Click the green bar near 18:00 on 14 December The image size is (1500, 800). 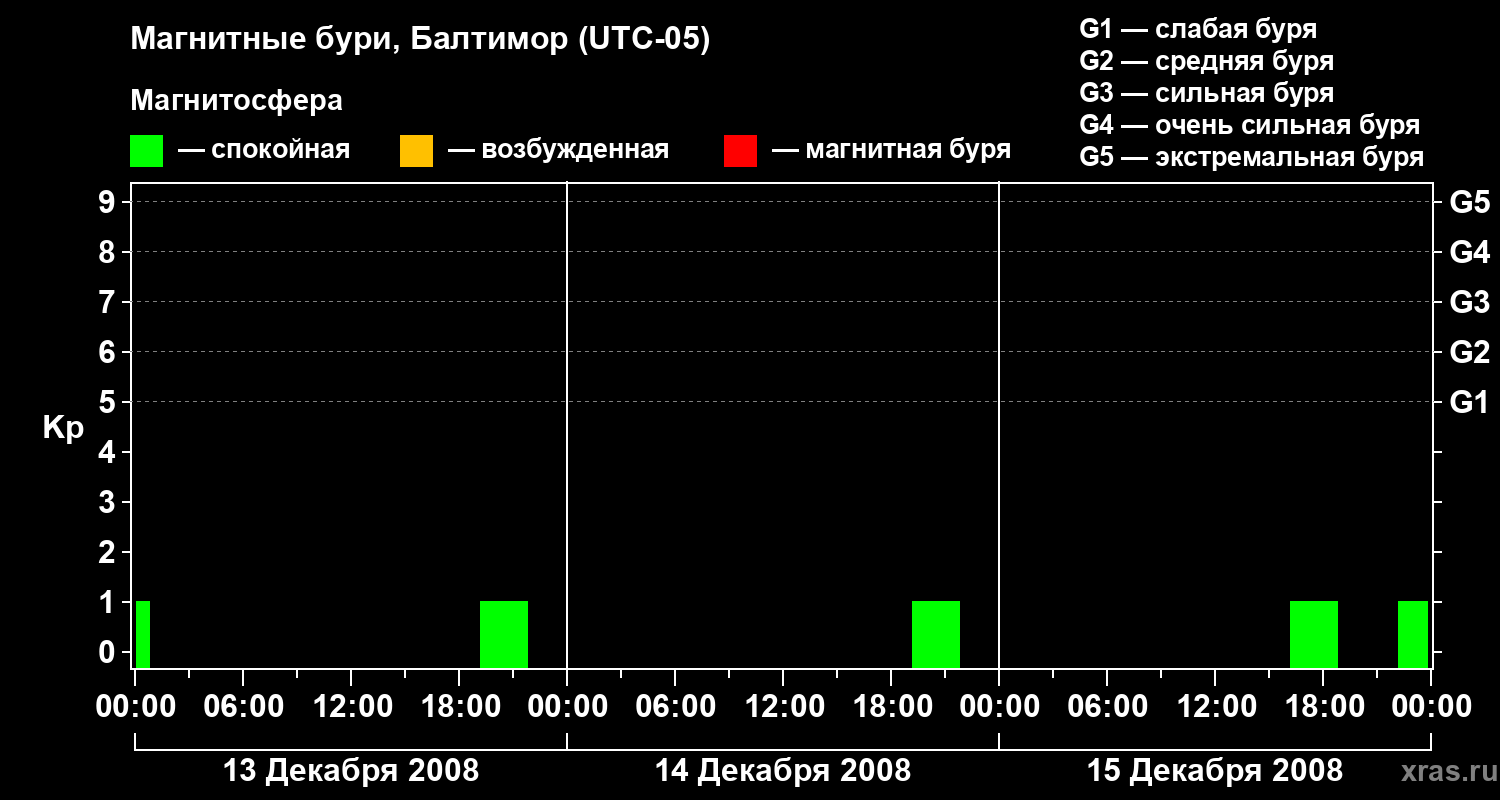tap(936, 634)
